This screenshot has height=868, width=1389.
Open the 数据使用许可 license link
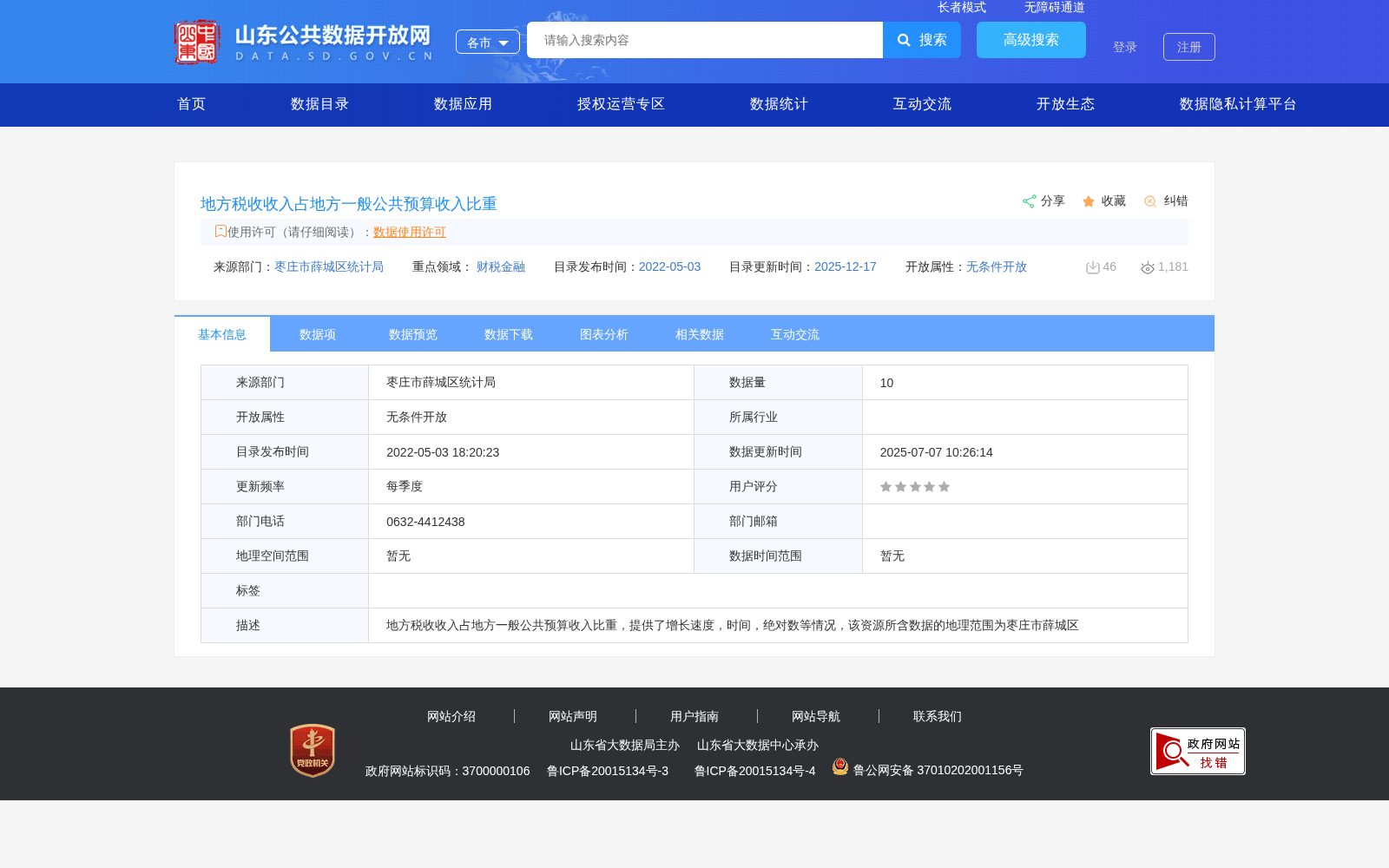[410, 232]
